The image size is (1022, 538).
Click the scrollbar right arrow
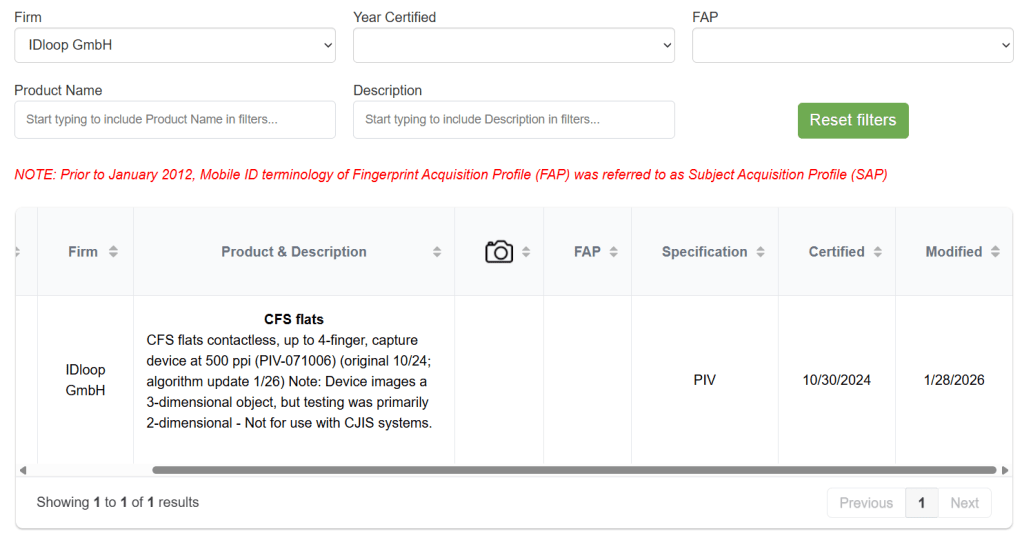pos(1005,470)
